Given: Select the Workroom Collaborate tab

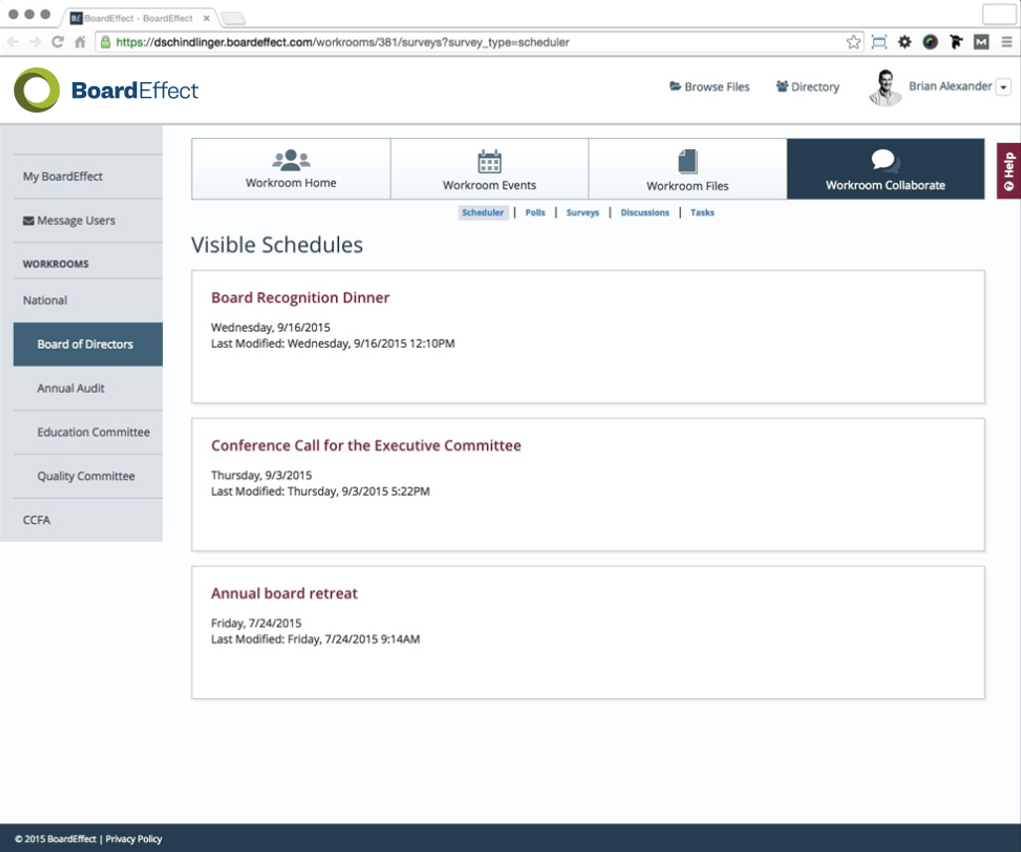Looking at the screenshot, I should point(886,169).
